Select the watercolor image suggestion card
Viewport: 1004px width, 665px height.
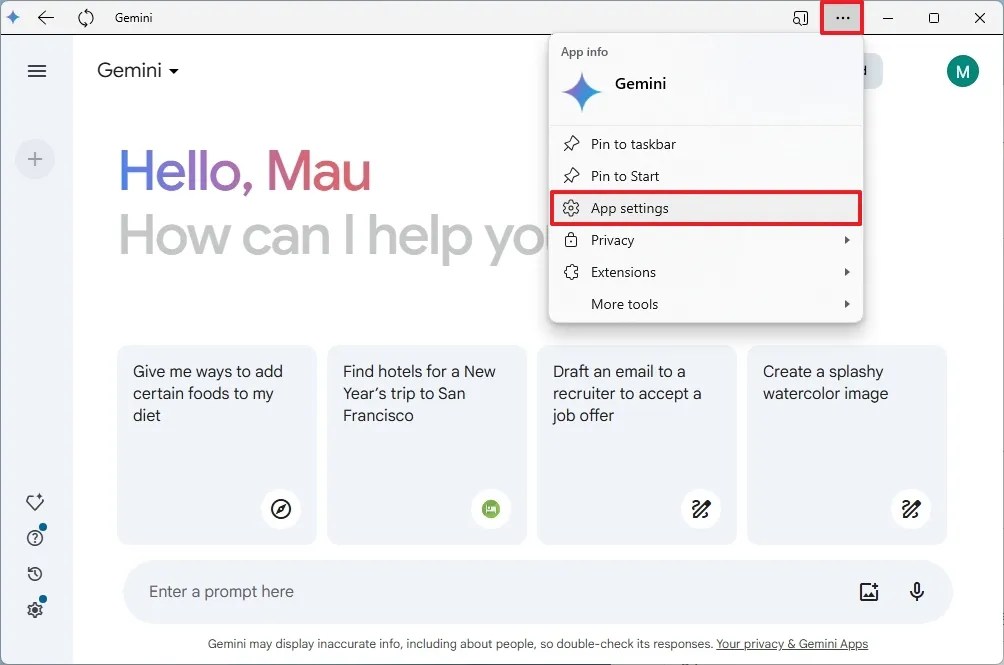pyautogui.click(x=846, y=445)
